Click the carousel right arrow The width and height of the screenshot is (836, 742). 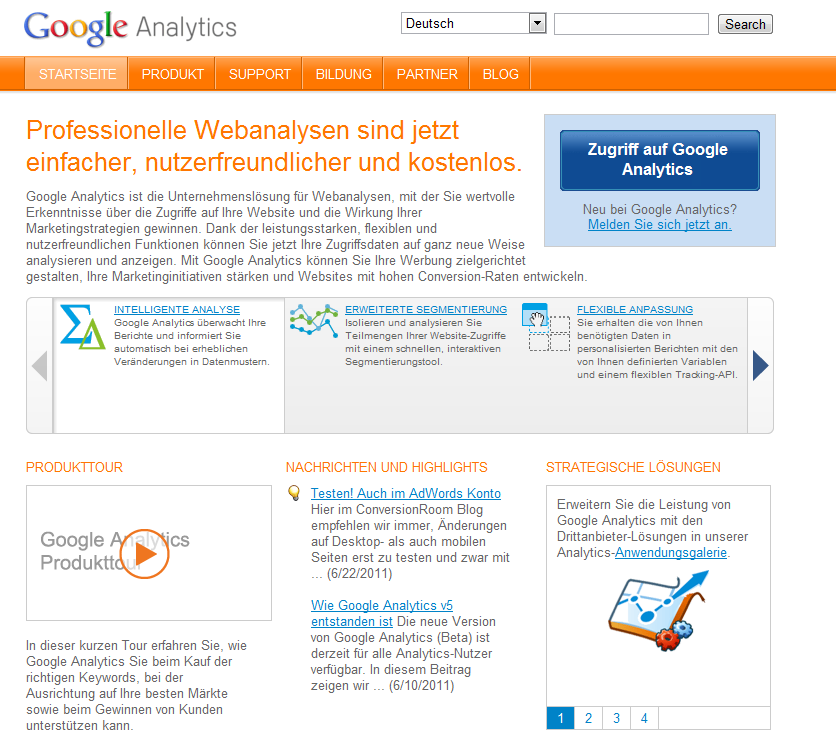coord(760,366)
